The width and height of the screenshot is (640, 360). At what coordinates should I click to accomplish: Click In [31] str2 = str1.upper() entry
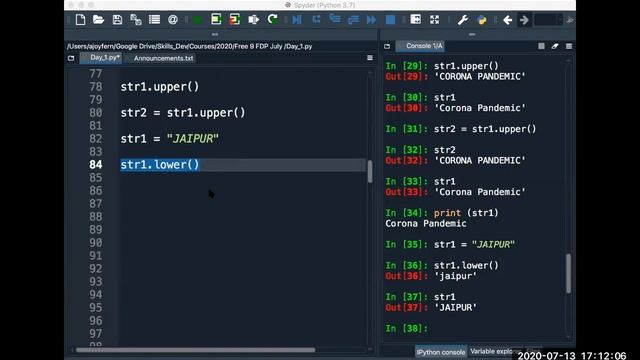(x=461, y=129)
